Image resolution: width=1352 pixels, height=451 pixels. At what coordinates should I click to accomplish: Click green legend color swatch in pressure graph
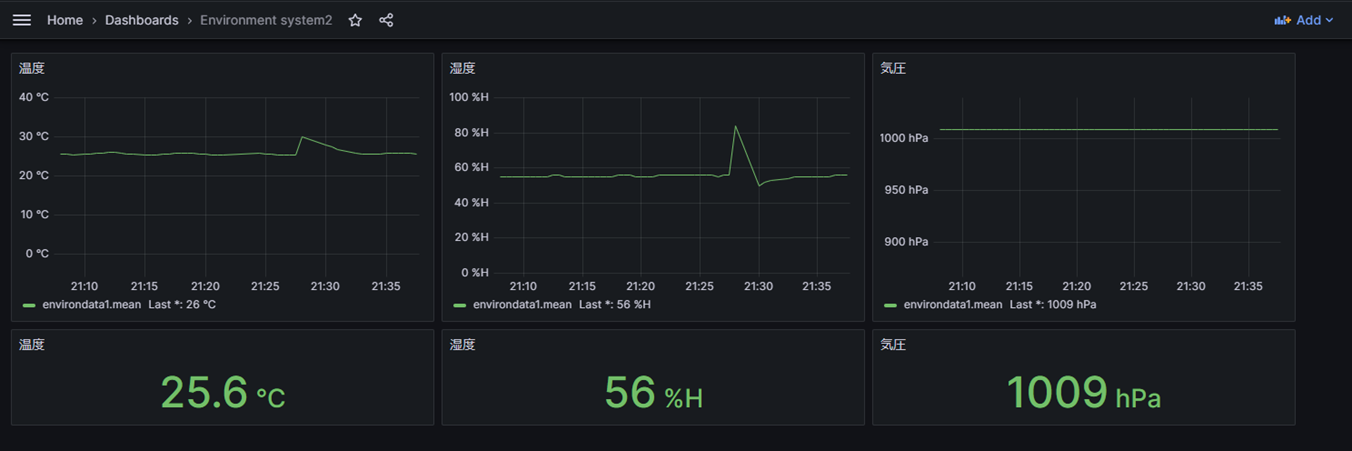point(891,305)
